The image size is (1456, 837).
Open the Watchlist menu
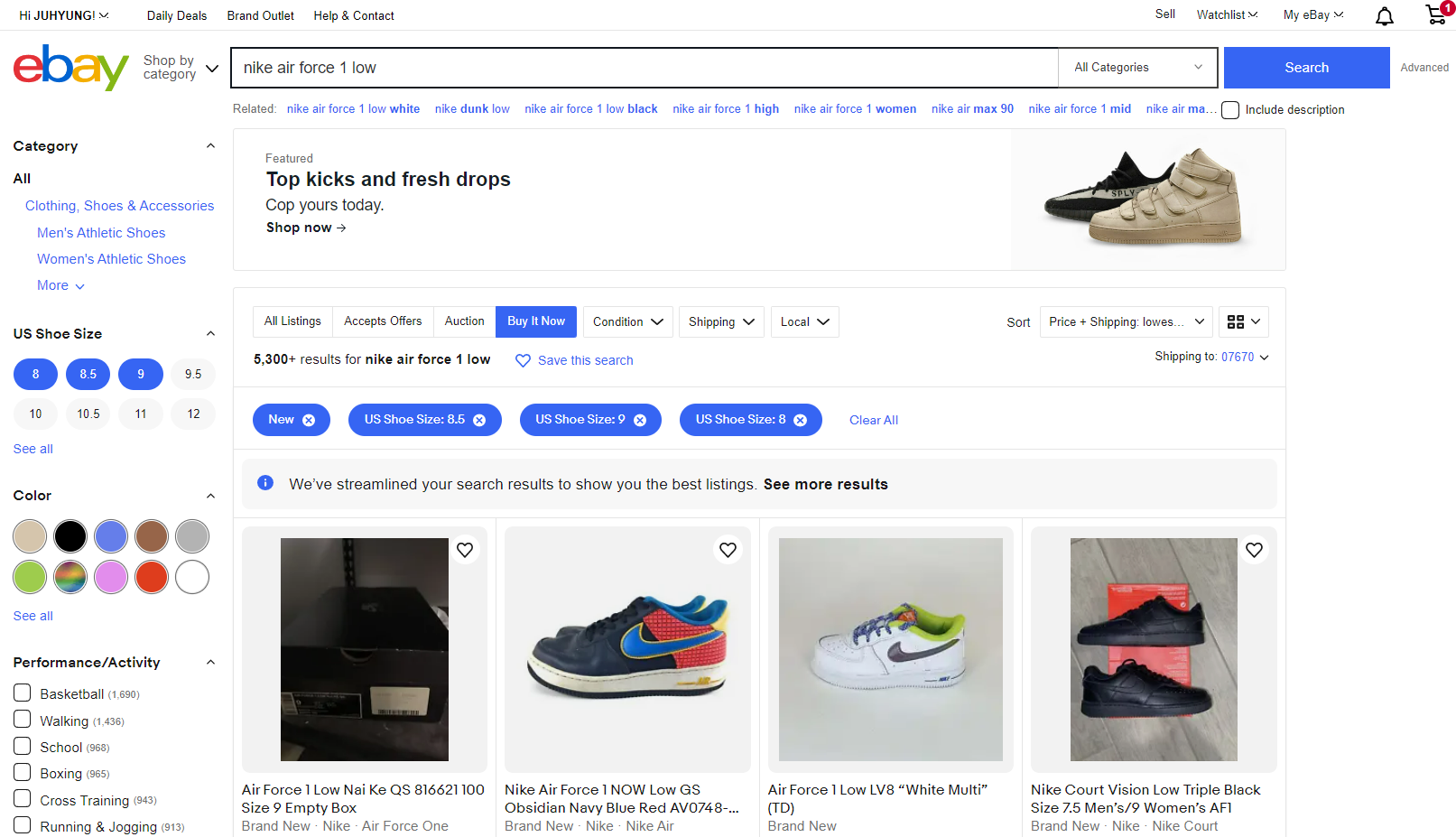tap(1226, 15)
